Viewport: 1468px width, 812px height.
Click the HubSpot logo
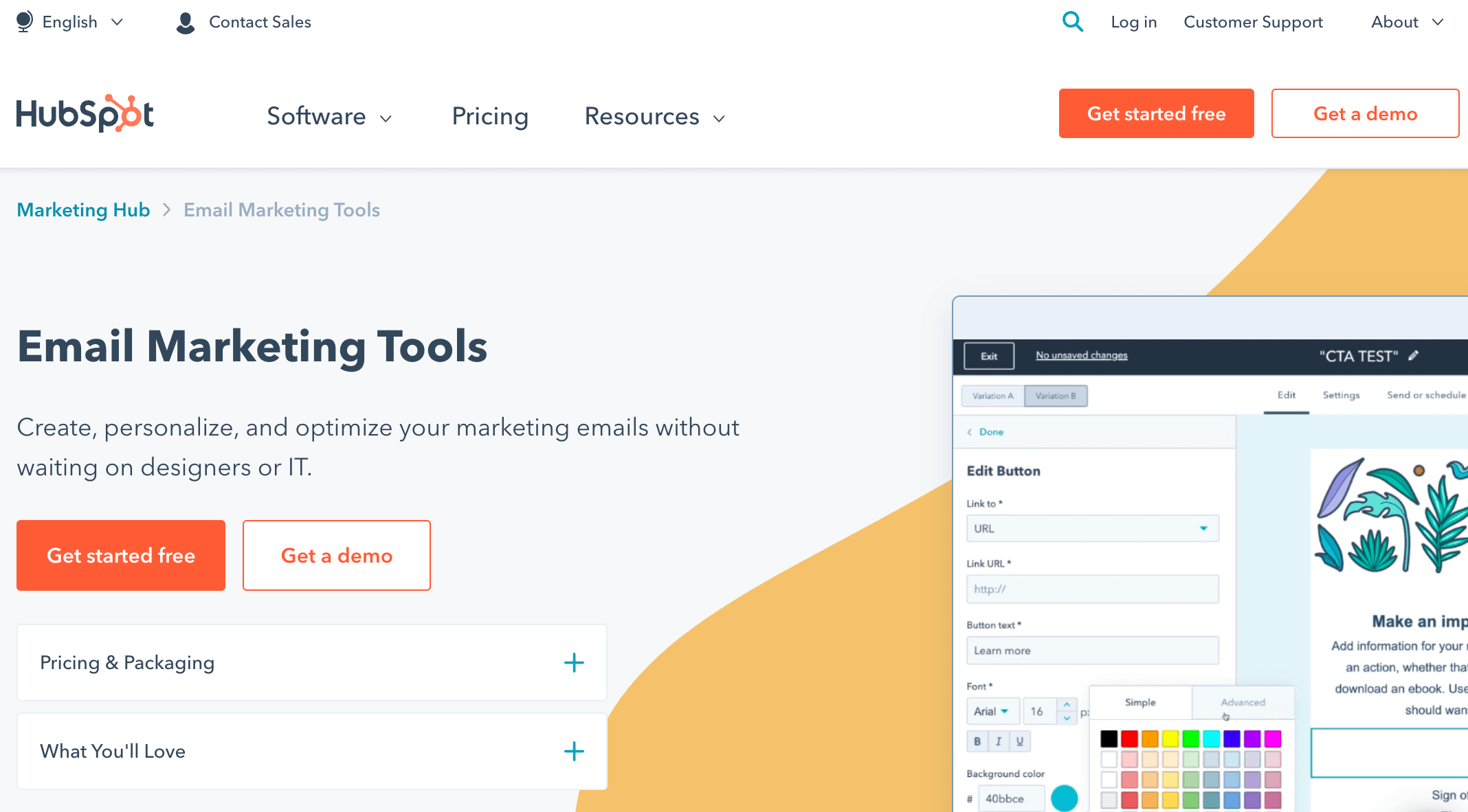point(85,114)
